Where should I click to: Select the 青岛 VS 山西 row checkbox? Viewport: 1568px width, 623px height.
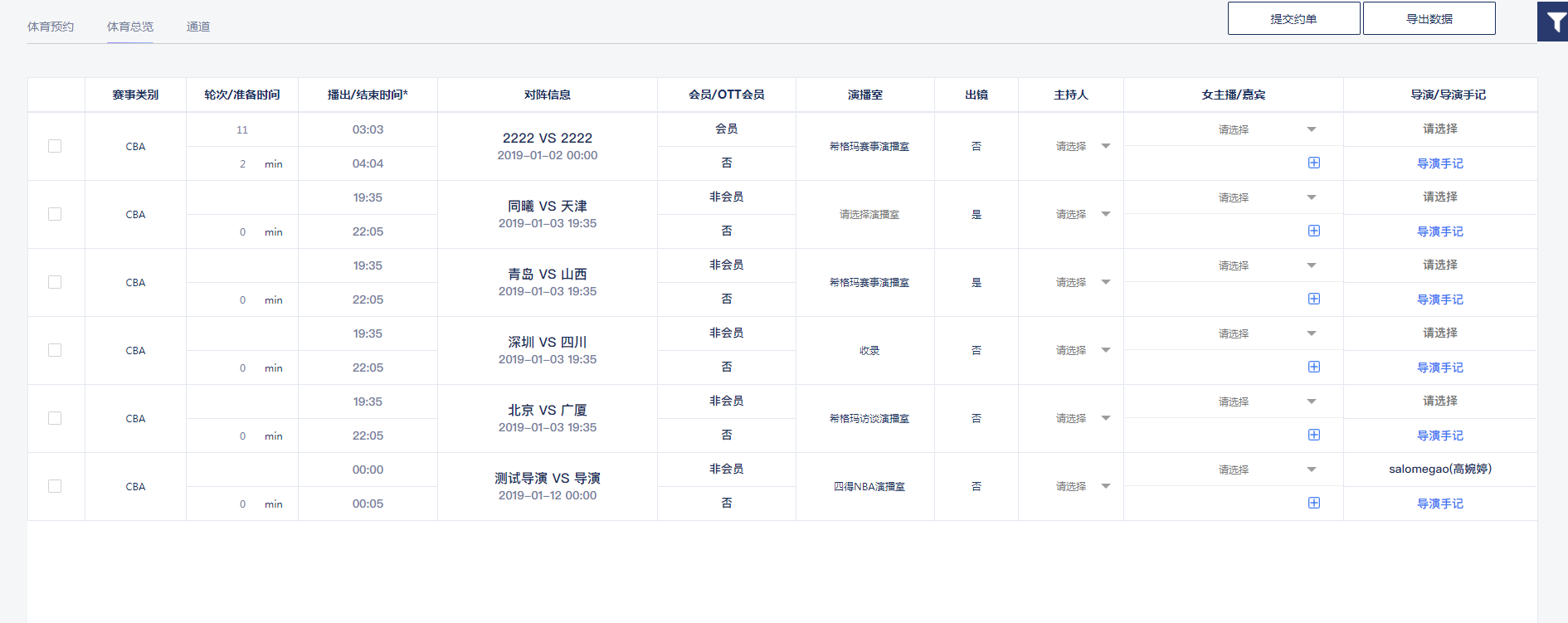click(x=55, y=282)
